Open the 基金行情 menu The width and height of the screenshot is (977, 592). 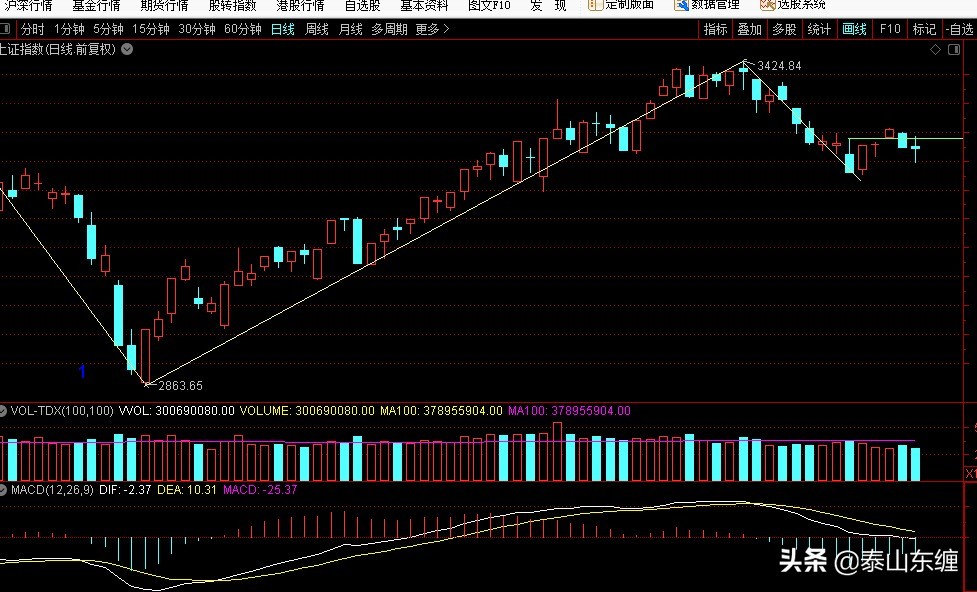point(96,6)
